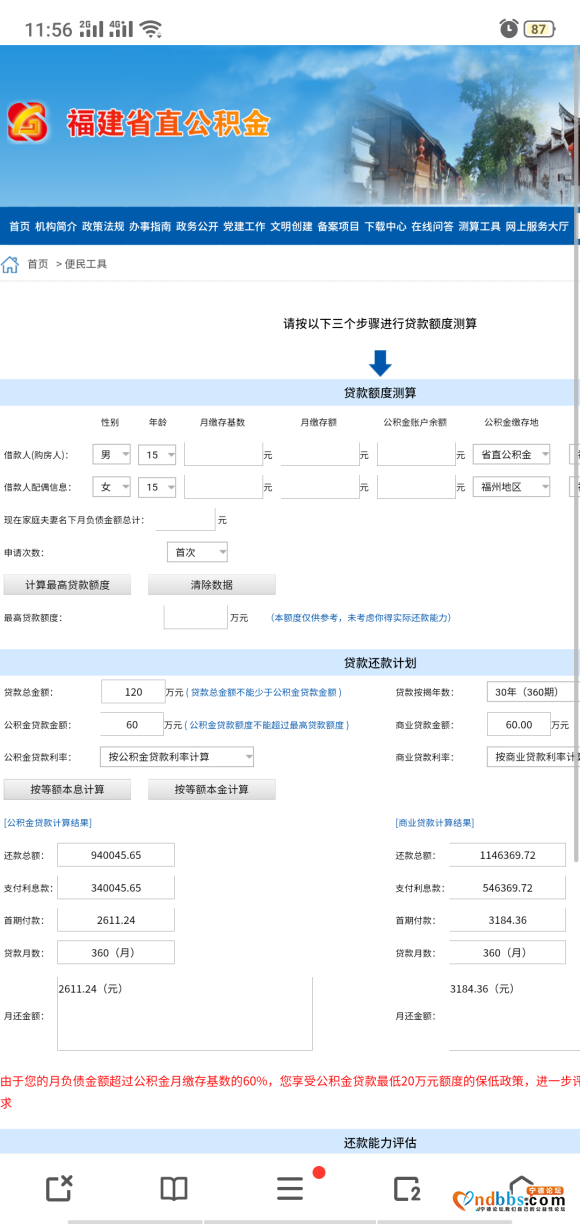
Task: Tap provident fund monthly repayment text area
Action: [185, 1014]
